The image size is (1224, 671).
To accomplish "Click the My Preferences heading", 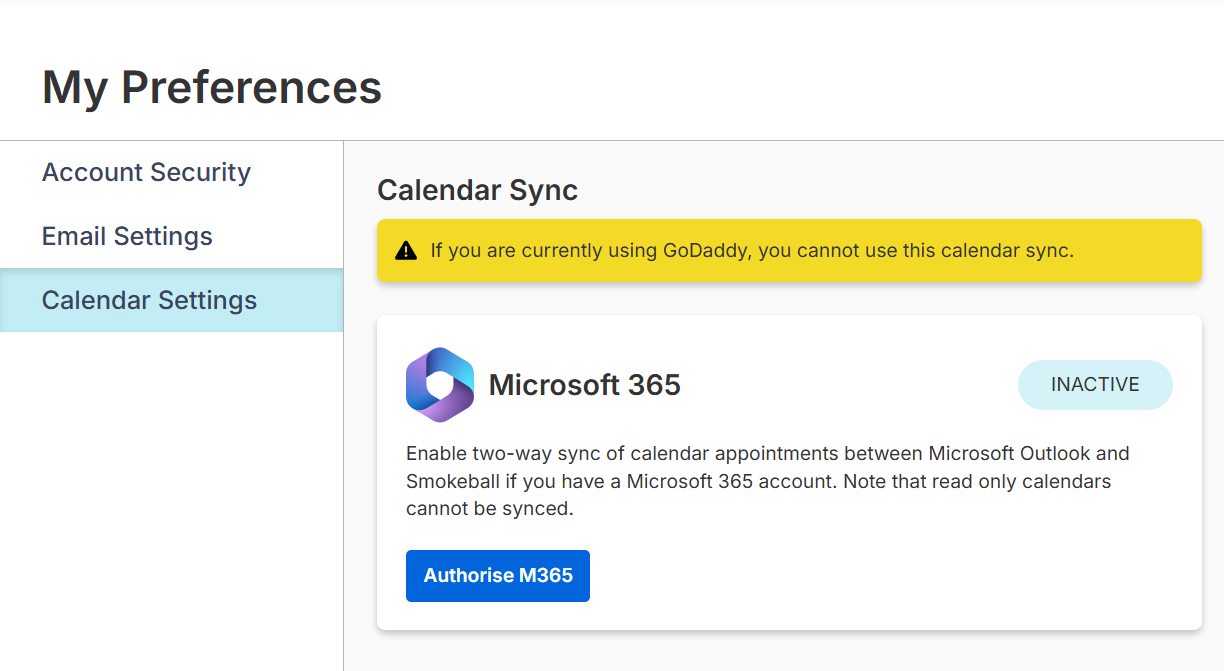I will (x=212, y=87).
